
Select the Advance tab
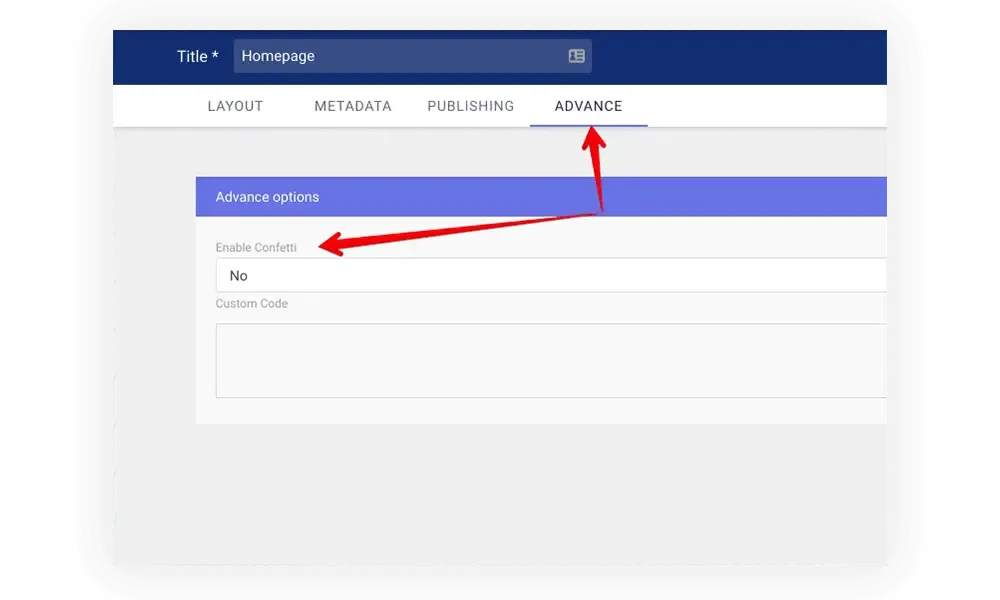(588, 106)
